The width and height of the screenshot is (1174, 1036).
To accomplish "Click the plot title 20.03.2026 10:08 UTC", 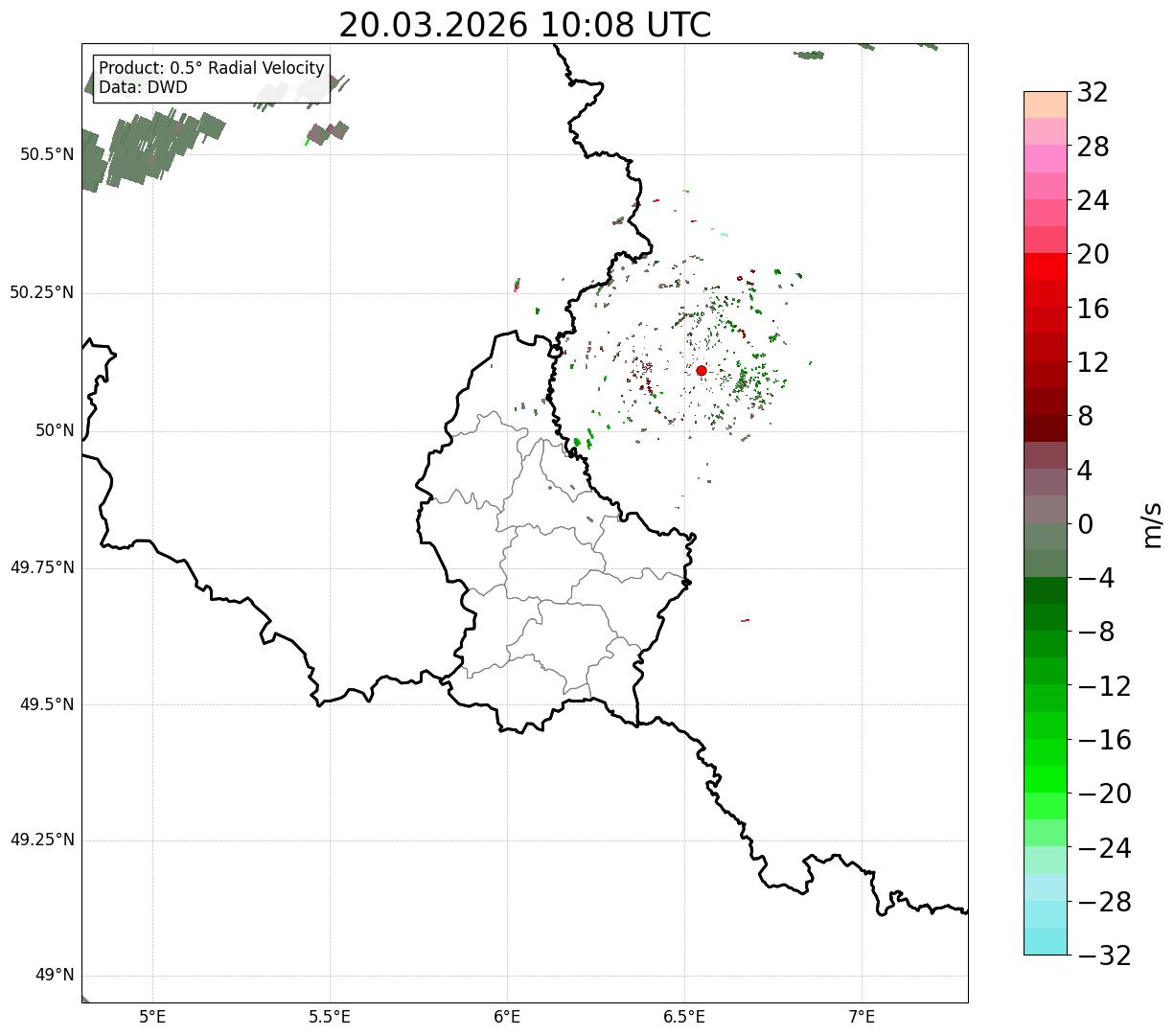I will pos(525,25).
